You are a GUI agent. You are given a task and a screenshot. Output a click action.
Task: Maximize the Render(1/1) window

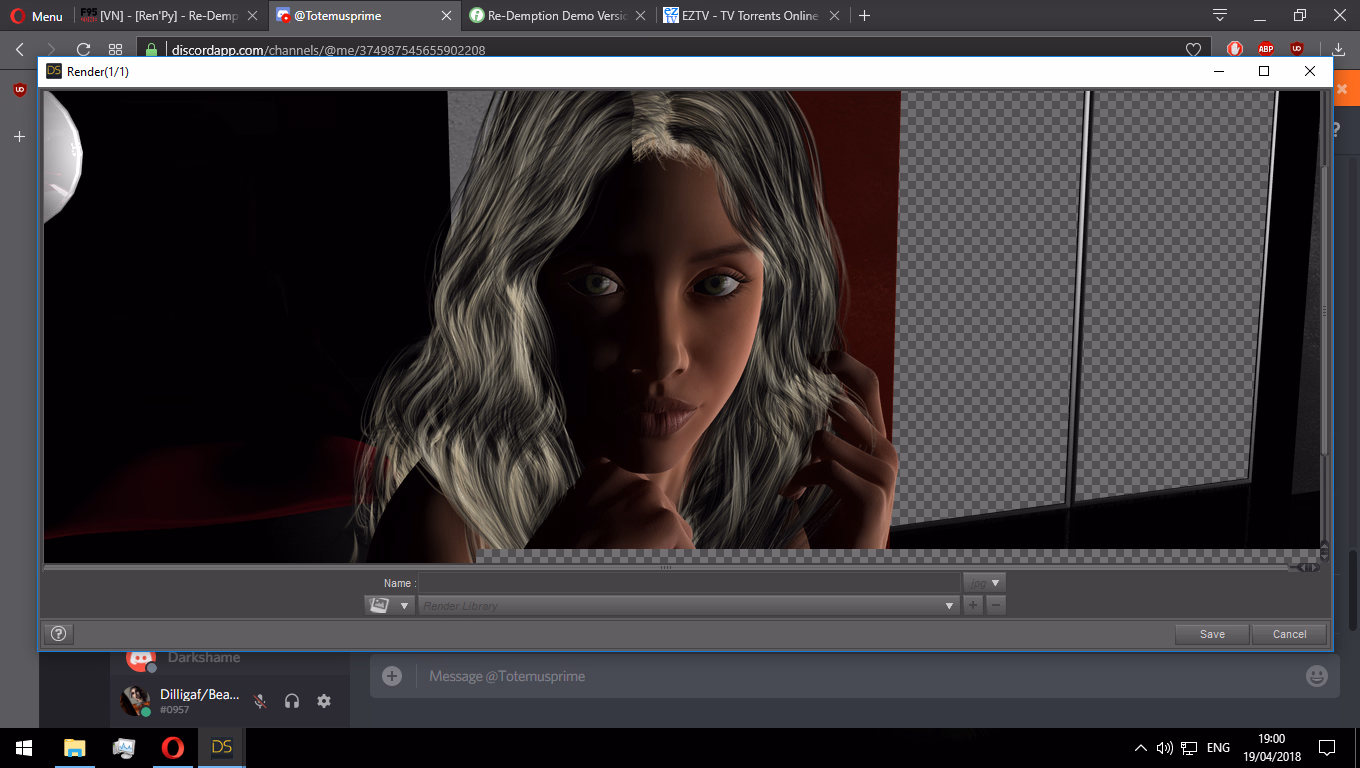click(x=1264, y=71)
